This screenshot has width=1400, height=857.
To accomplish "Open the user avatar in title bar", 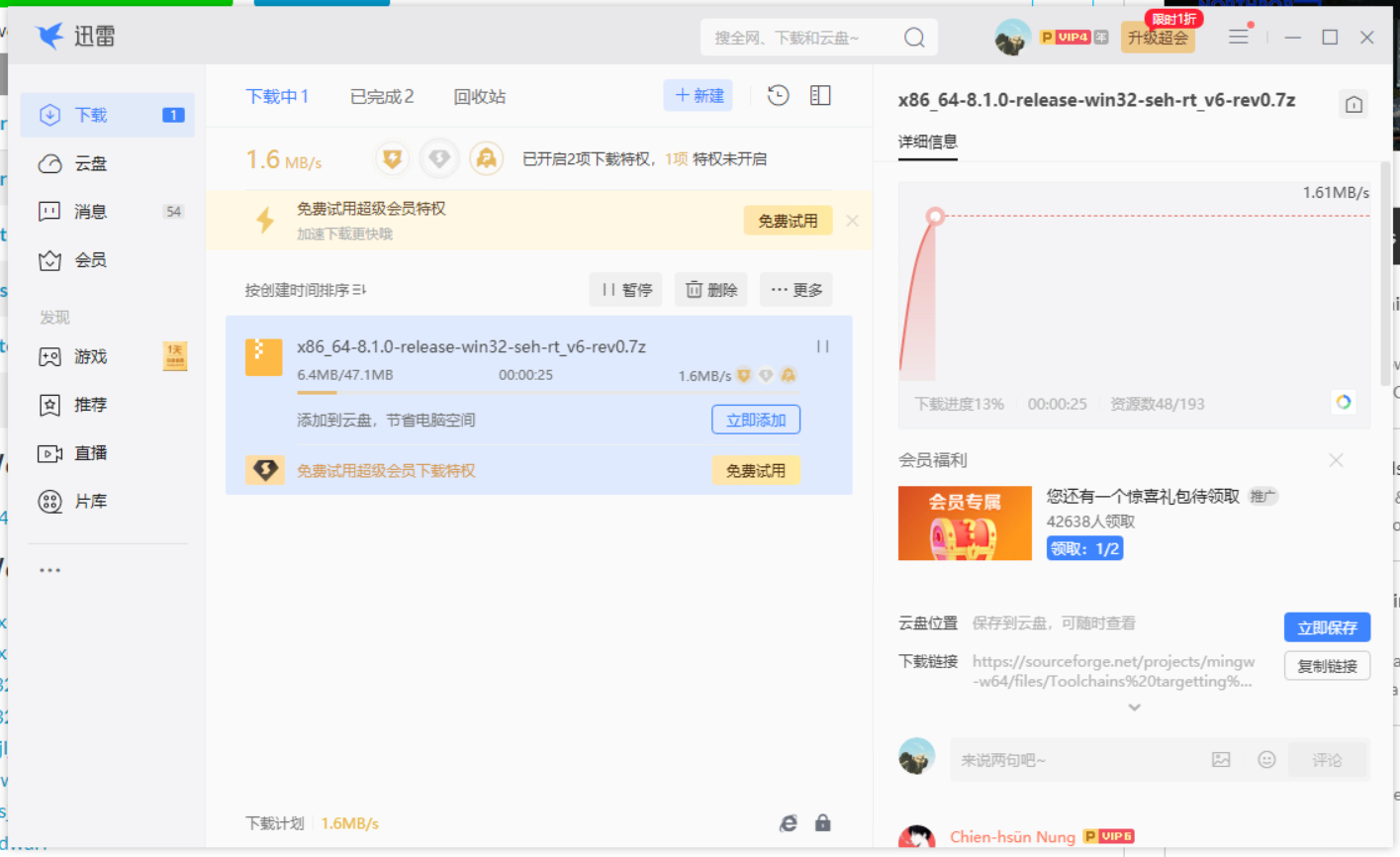I will pos(1012,38).
